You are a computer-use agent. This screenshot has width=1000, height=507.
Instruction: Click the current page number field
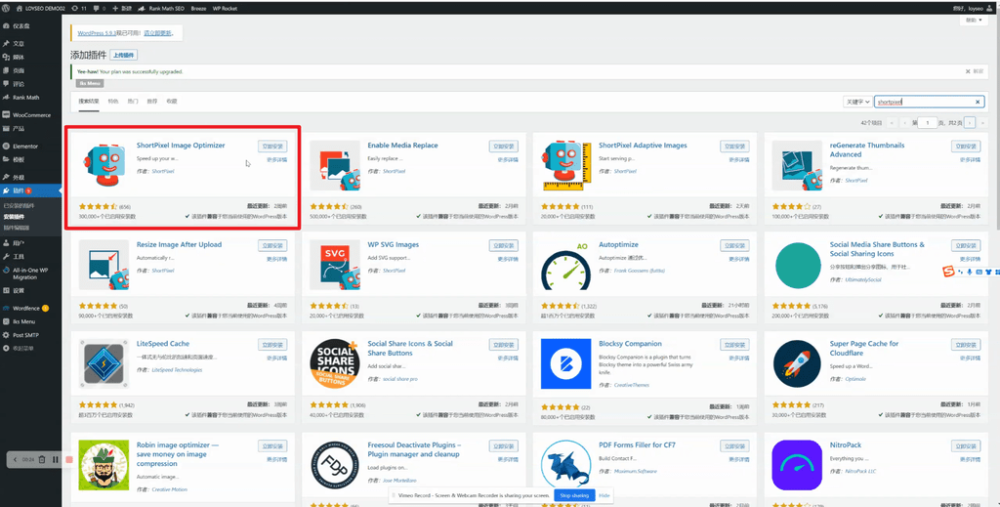(x=928, y=122)
